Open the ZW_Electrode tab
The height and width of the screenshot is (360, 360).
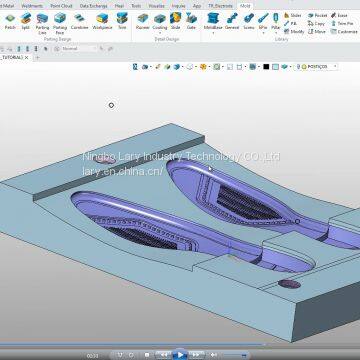pyautogui.click(x=220, y=6)
